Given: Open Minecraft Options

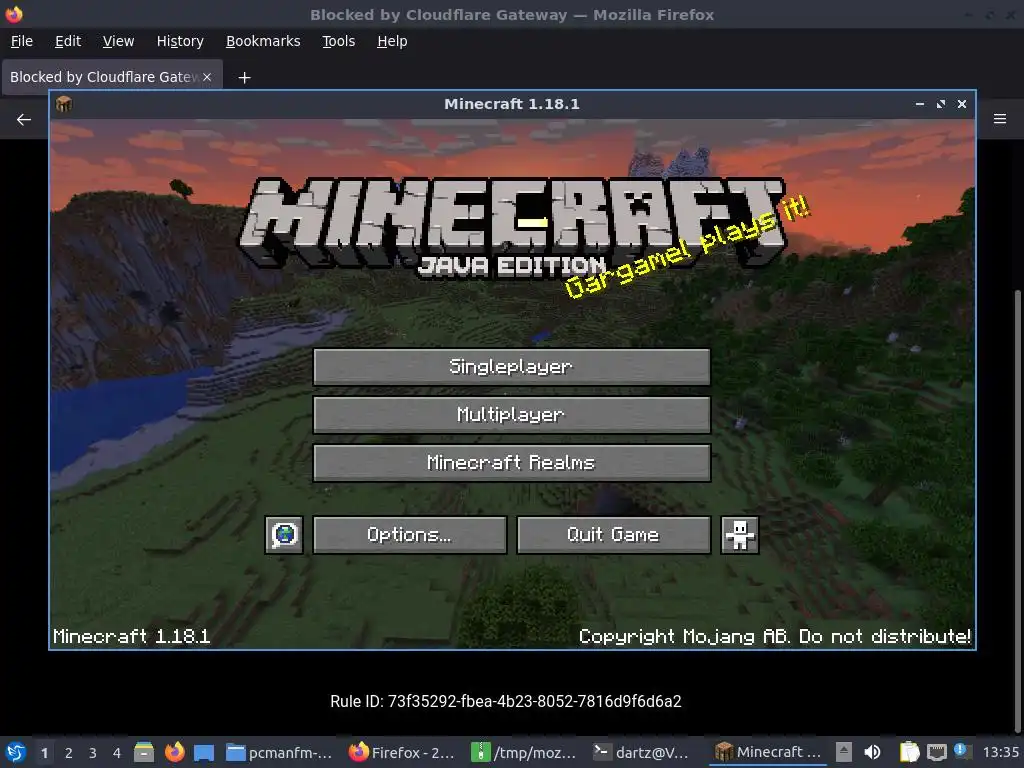Looking at the screenshot, I should (409, 535).
